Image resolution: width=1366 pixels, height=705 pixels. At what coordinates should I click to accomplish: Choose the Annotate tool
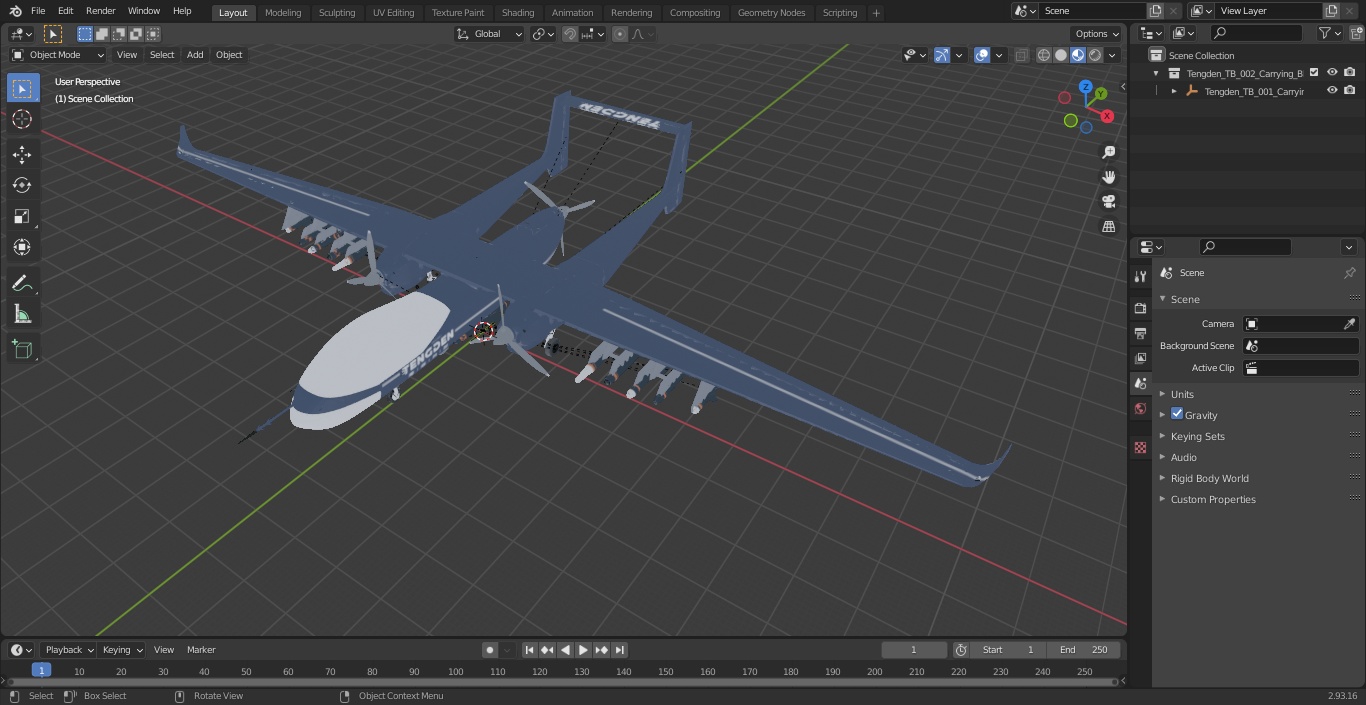coord(22,284)
